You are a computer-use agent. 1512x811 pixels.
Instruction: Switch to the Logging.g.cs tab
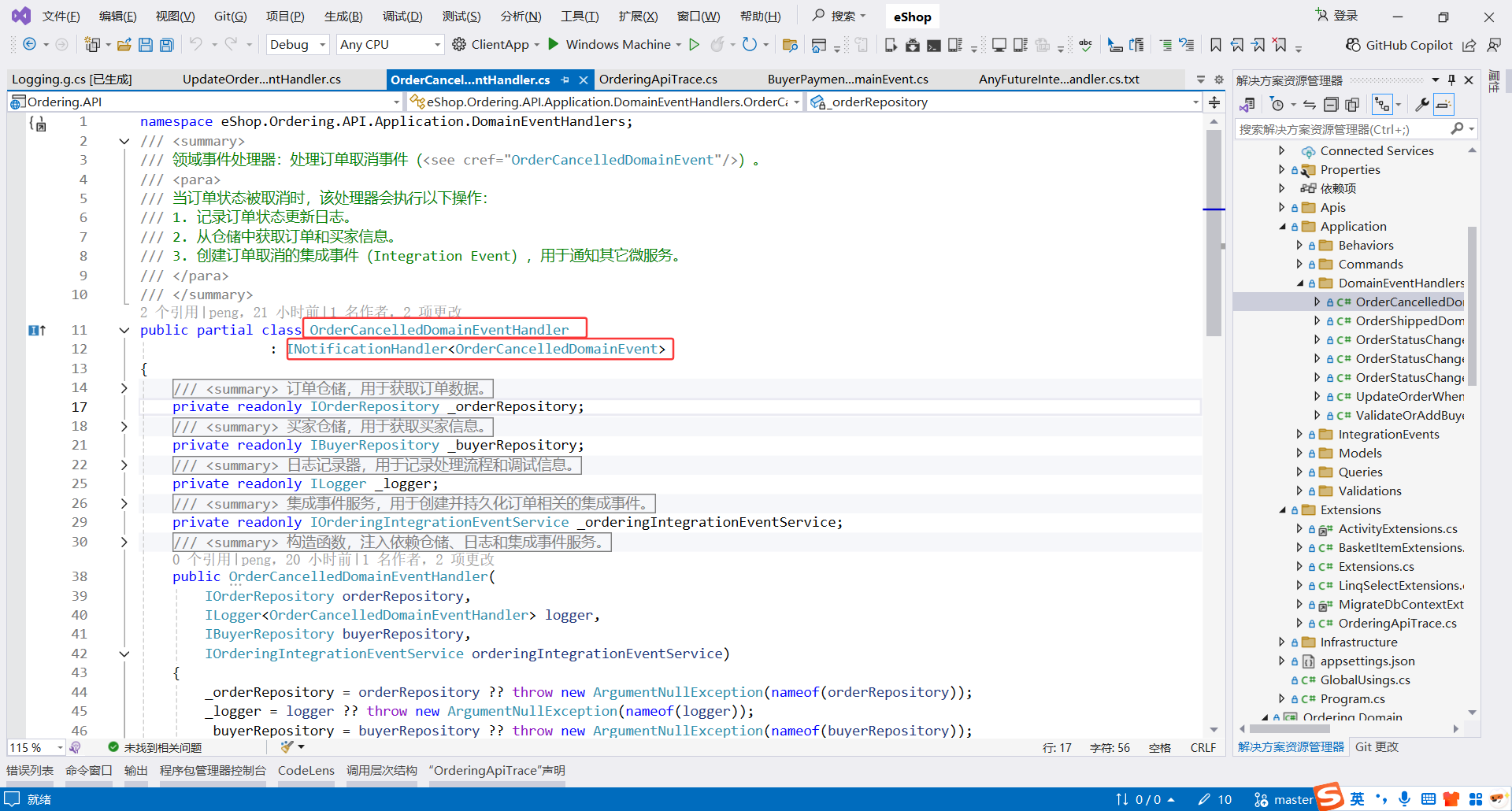(x=72, y=80)
